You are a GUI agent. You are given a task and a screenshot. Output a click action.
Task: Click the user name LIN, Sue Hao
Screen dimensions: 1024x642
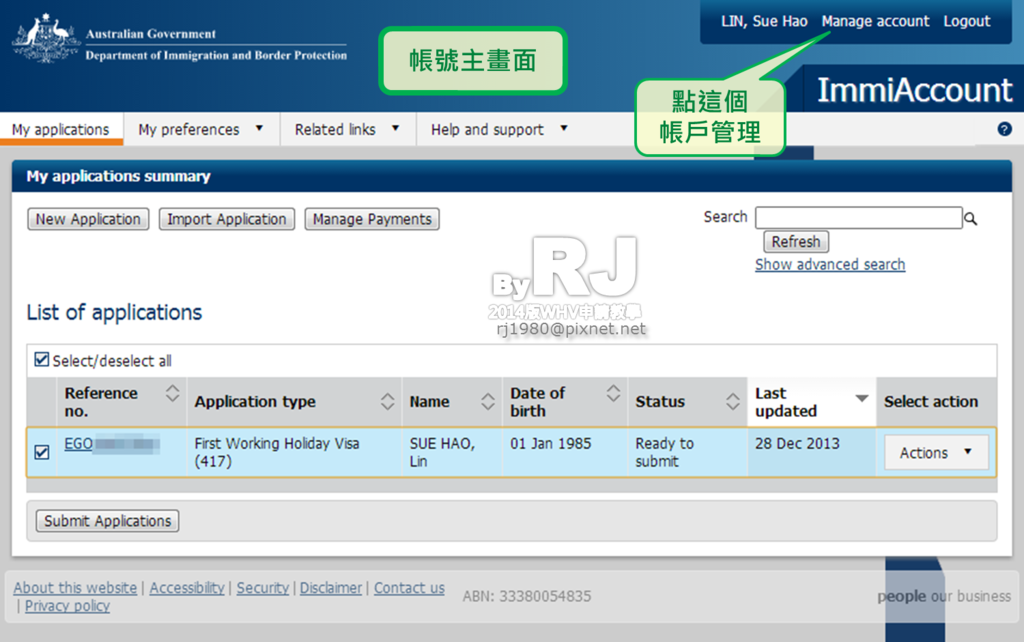[x=764, y=22]
